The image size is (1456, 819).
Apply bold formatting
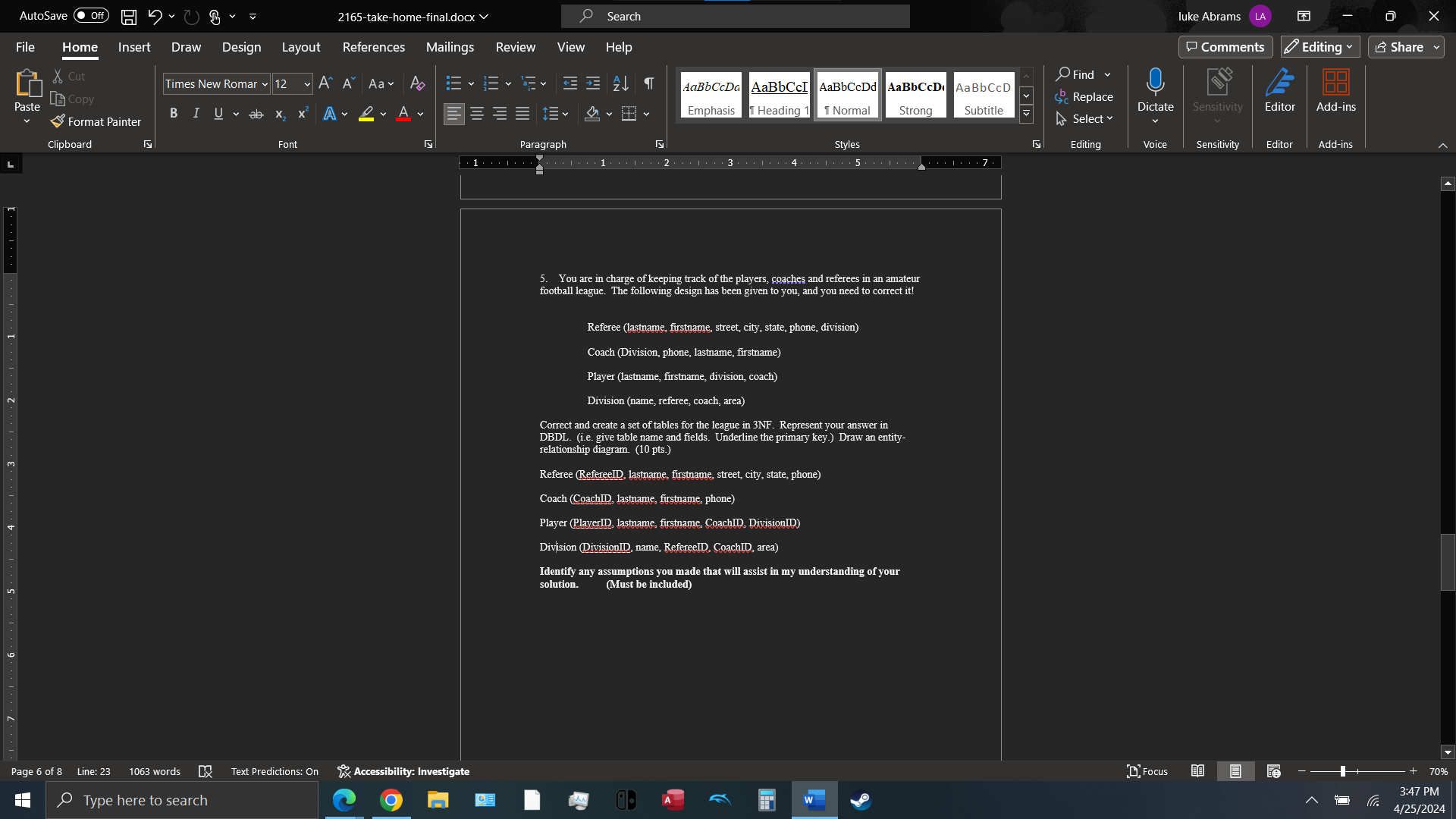pyautogui.click(x=173, y=114)
